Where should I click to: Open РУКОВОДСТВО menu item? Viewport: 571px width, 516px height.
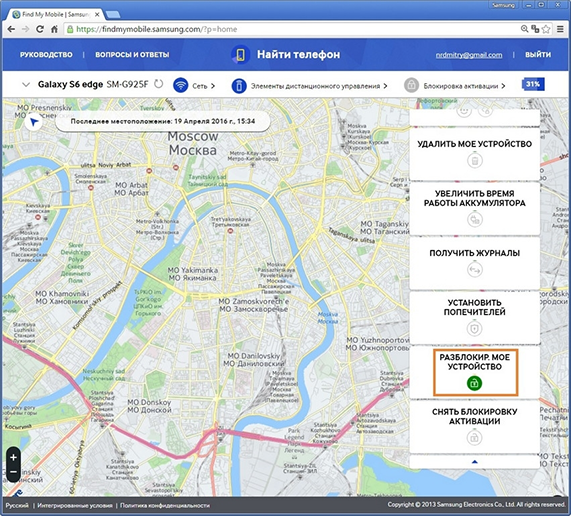click(46, 55)
